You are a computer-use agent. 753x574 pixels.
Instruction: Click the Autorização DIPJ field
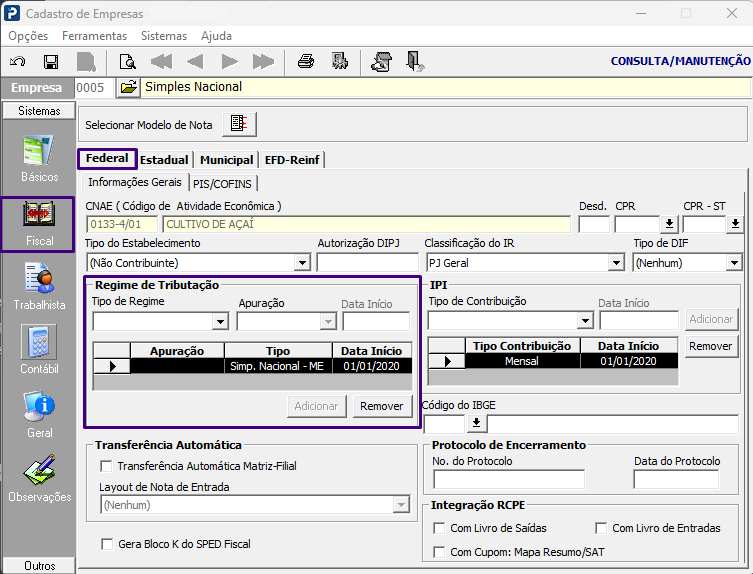tap(367, 263)
